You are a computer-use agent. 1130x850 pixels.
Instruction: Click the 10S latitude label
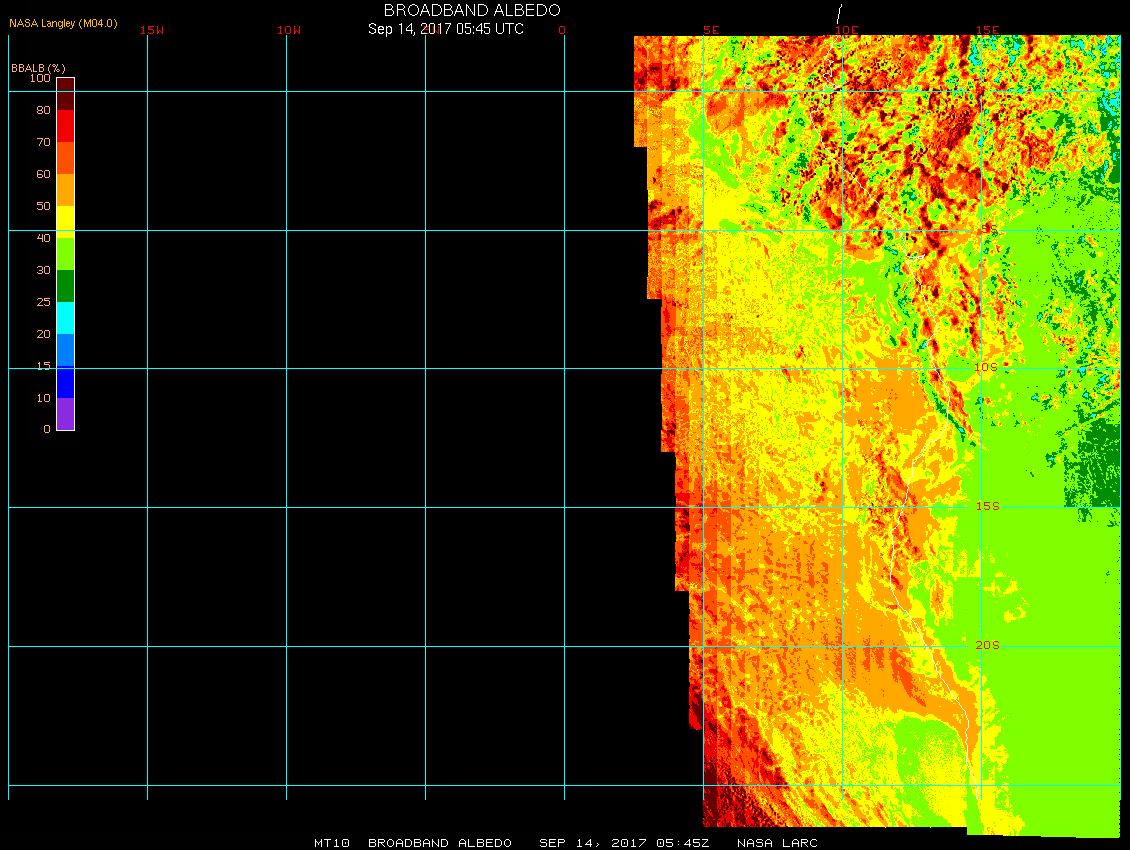[986, 367]
